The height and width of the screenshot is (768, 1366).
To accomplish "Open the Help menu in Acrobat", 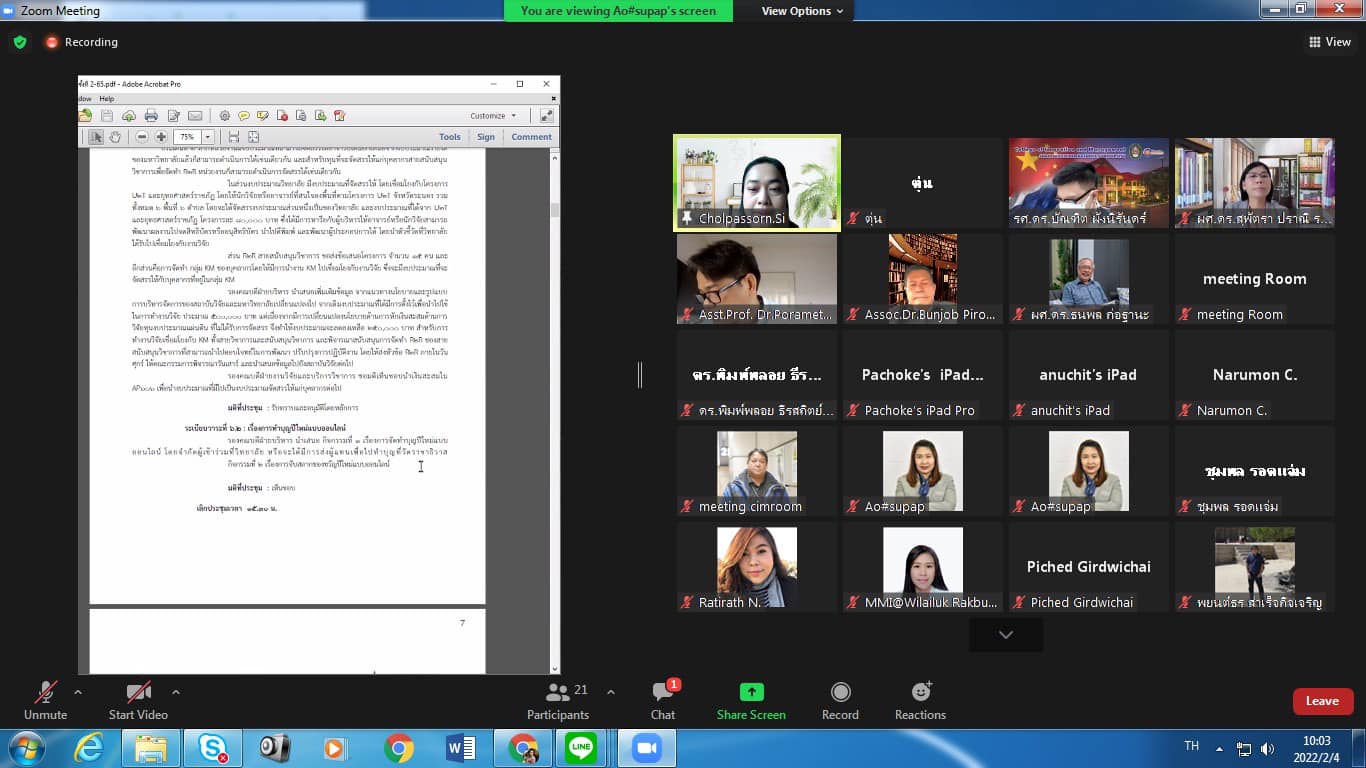I will pos(106,99).
